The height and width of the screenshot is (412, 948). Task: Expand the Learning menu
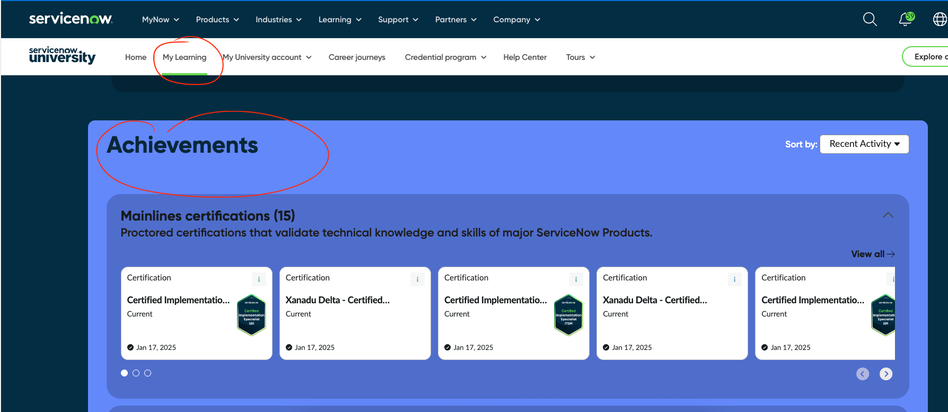point(340,19)
